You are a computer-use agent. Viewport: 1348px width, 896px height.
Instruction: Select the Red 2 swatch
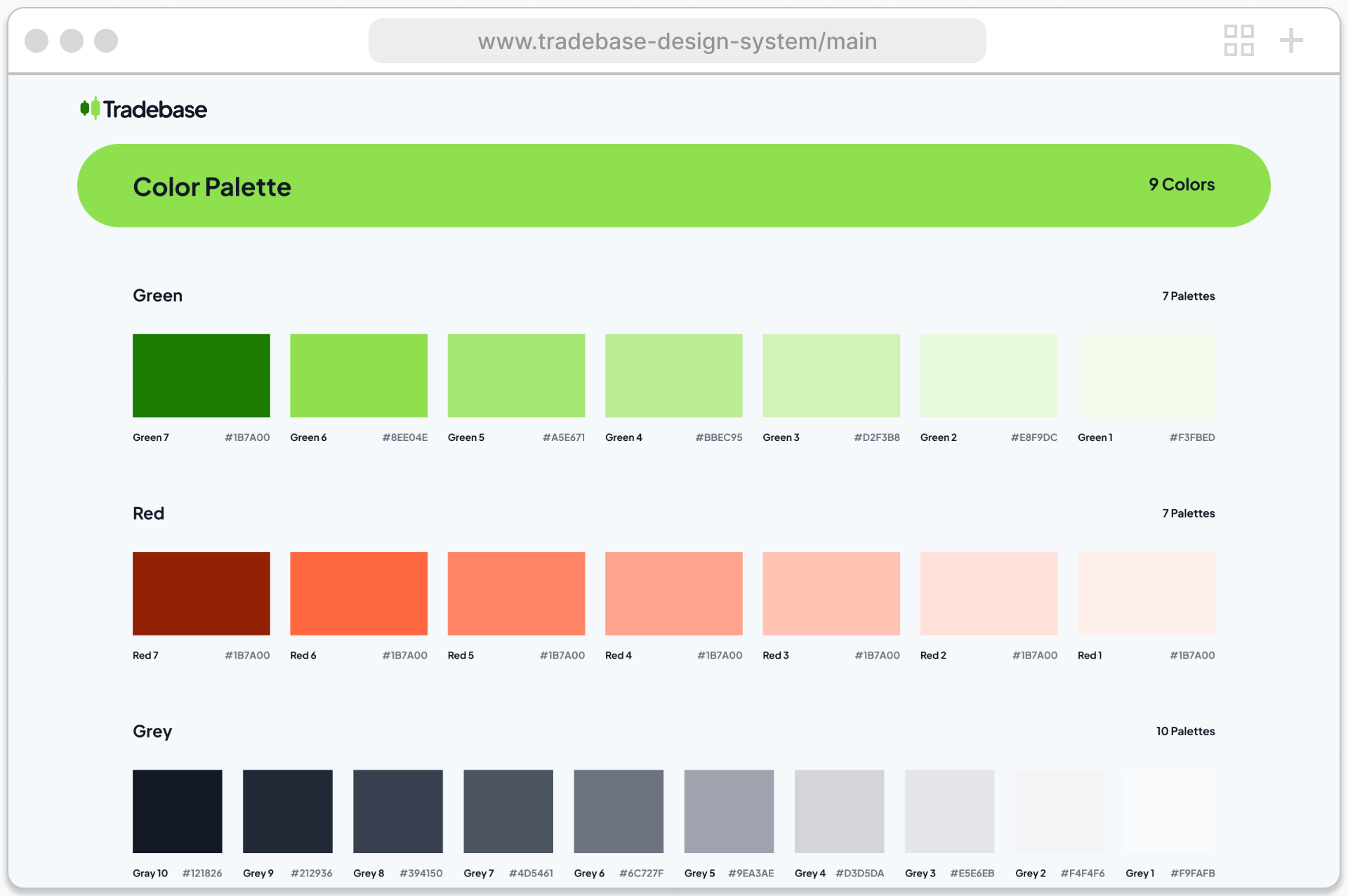click(x=989, y=593)
